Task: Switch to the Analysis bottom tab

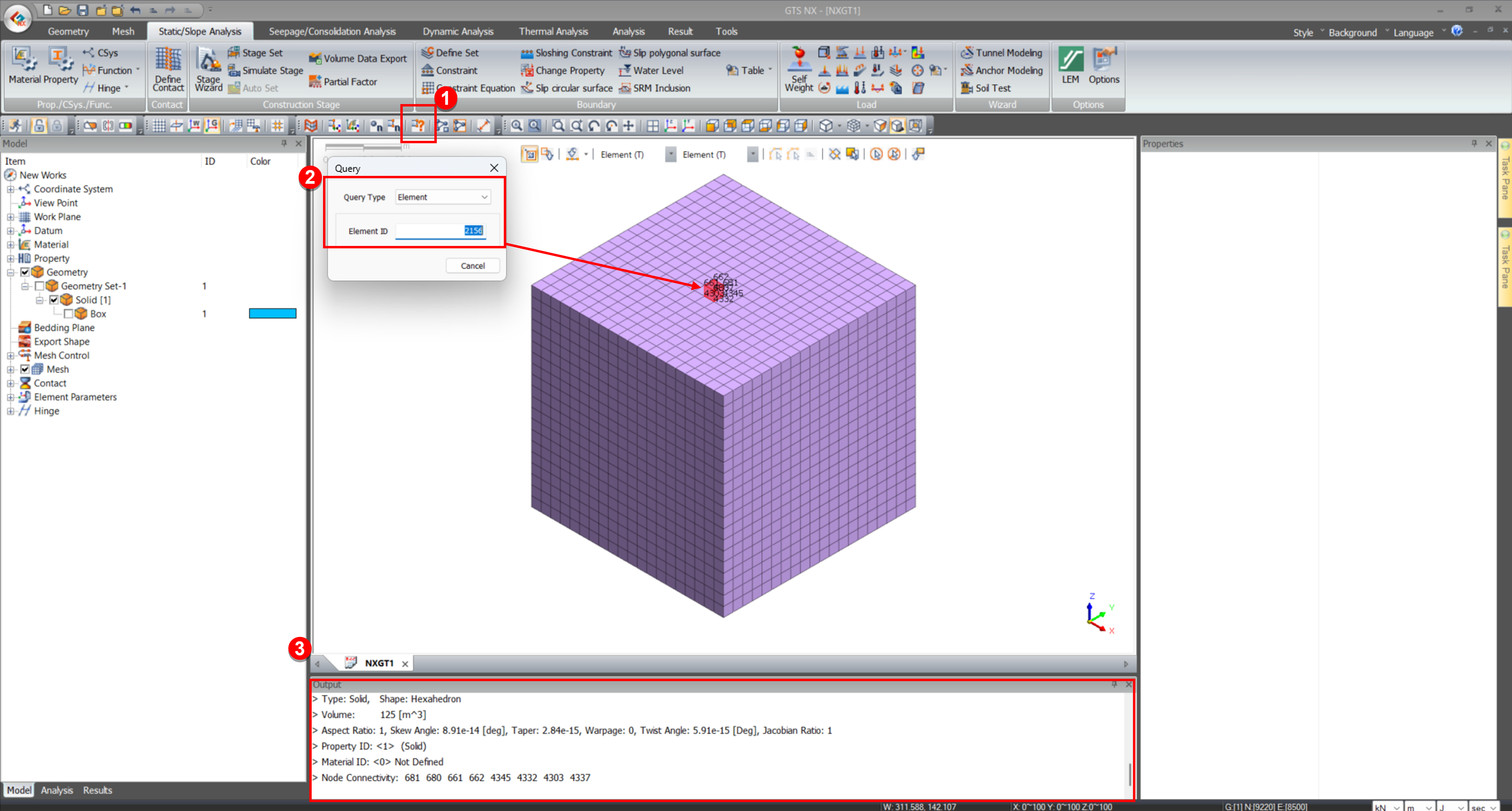Action: tap(57, 790)
